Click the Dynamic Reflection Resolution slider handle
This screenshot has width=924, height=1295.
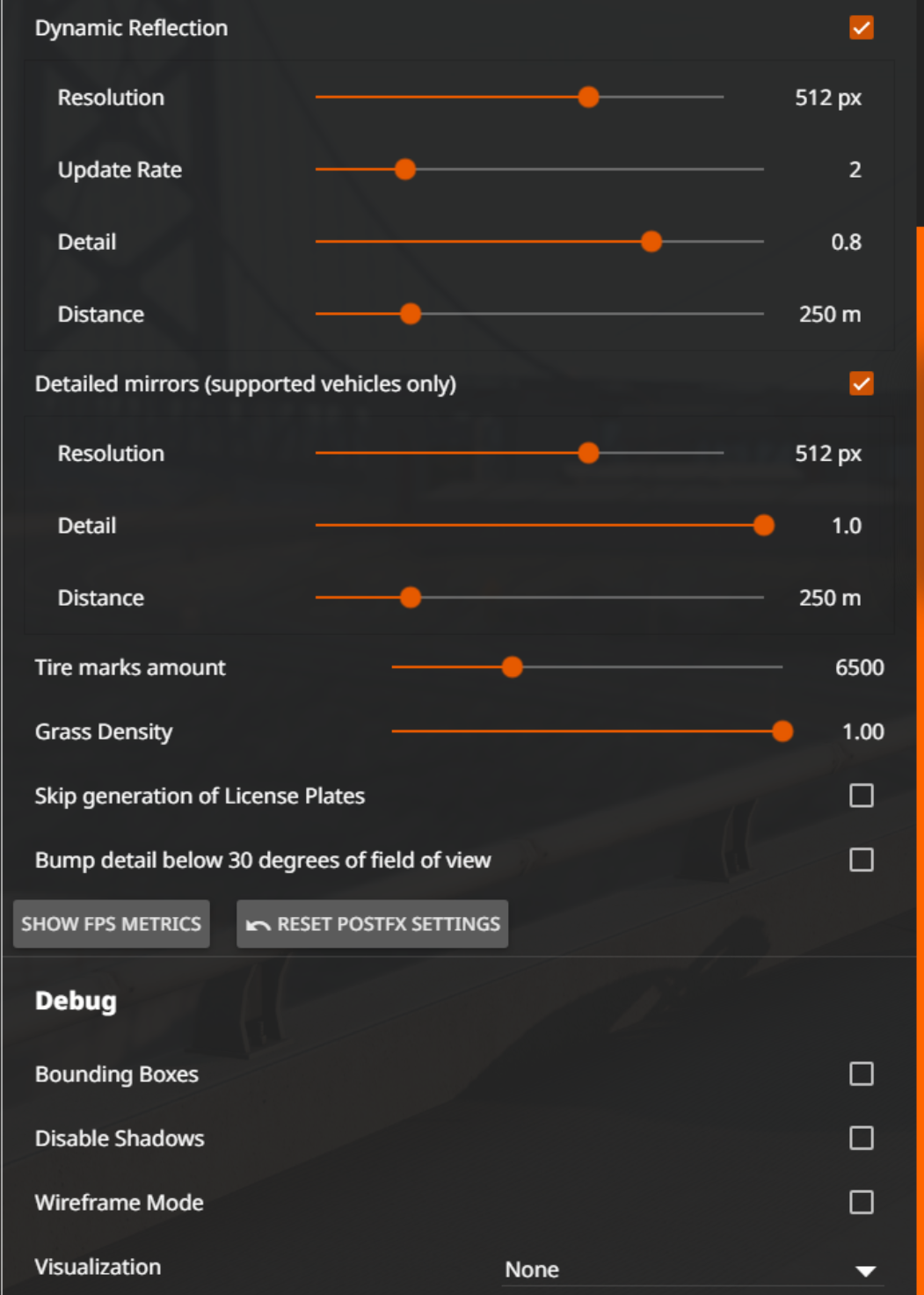[x=588, y=97]
